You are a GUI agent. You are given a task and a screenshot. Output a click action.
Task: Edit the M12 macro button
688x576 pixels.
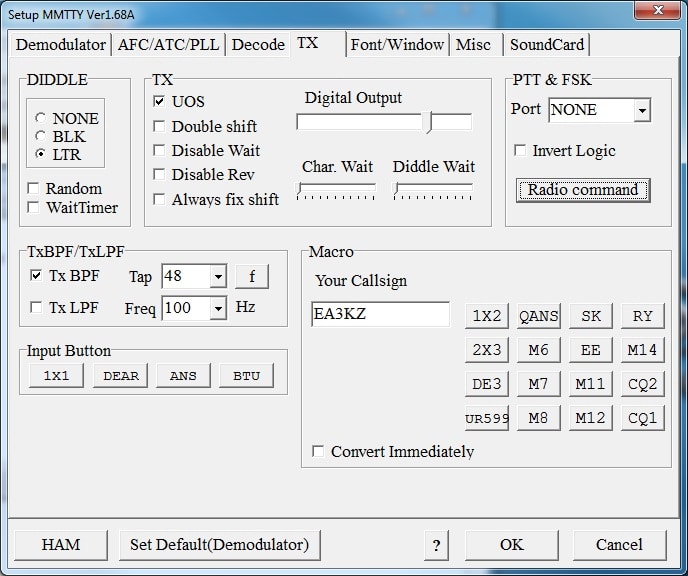tap(591, 418)
